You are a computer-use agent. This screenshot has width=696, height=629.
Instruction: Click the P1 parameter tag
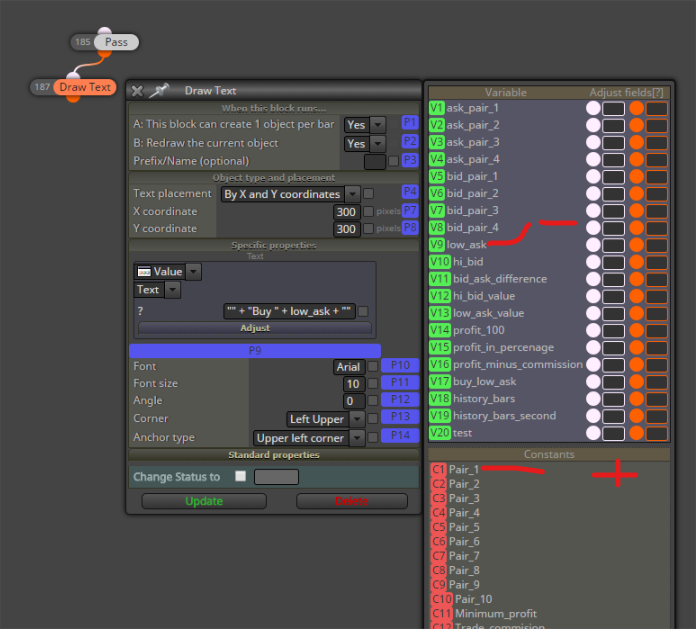(410, 123)
